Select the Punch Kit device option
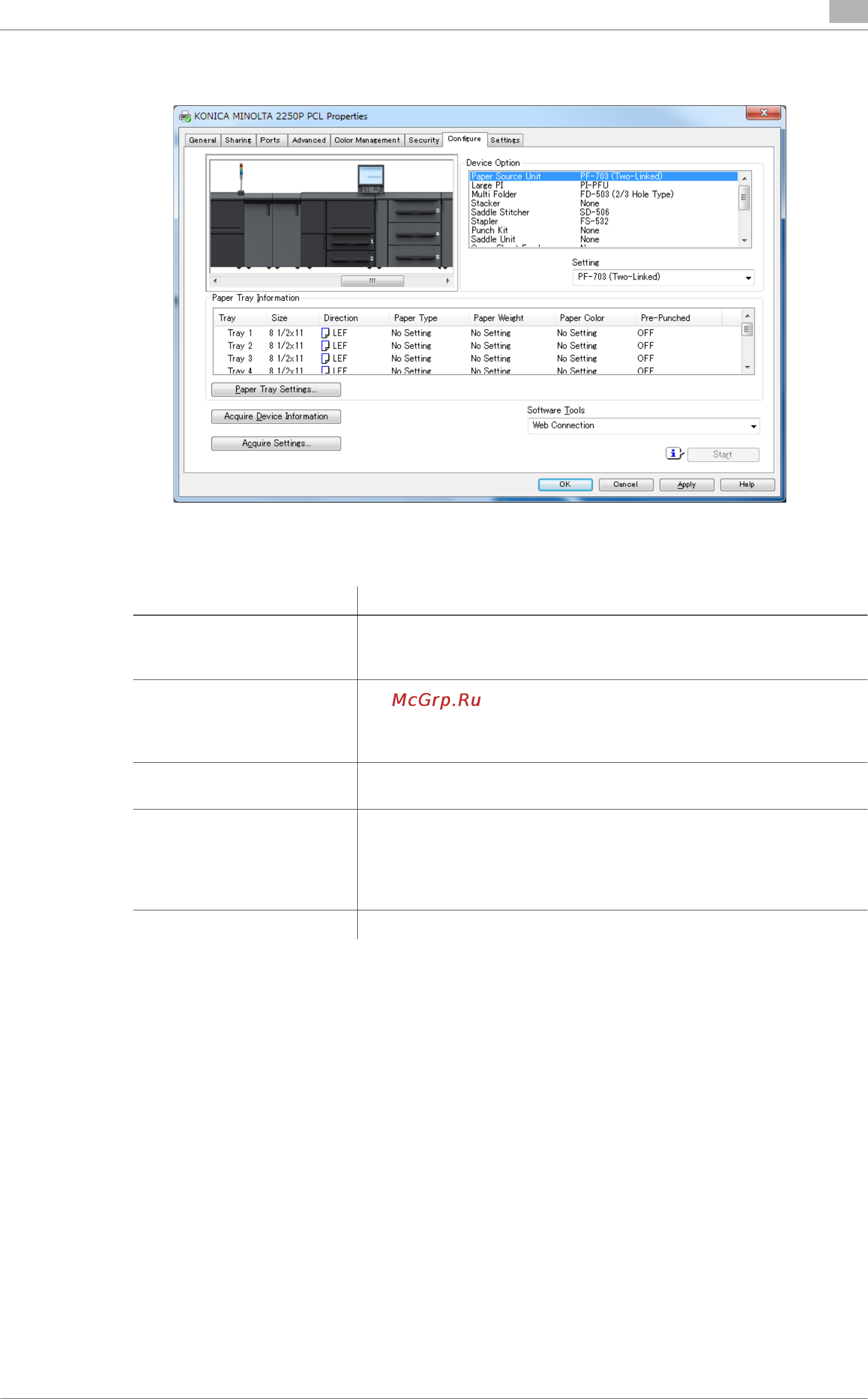 coord(603,230)
